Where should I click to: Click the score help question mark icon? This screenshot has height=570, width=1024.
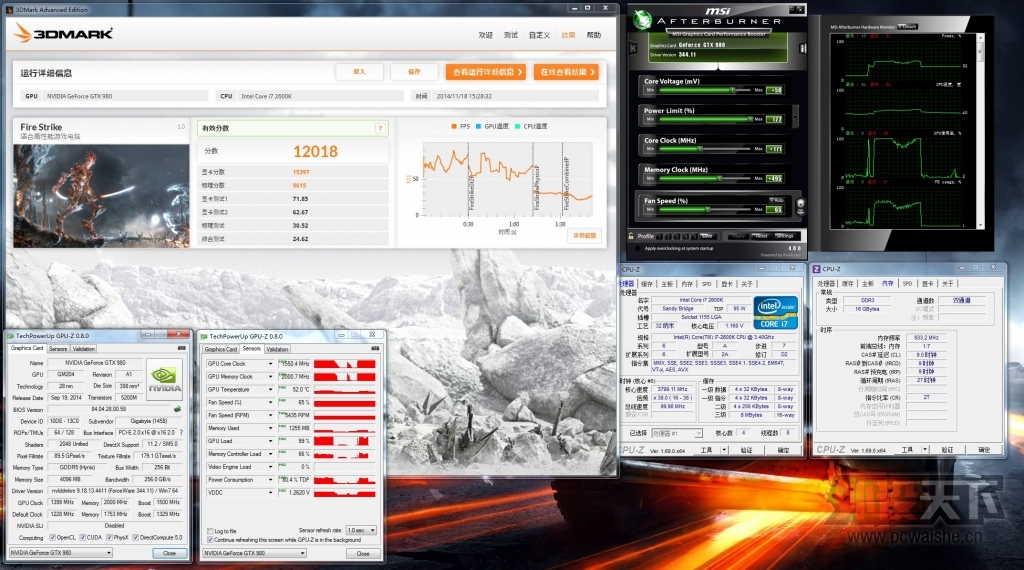[380, 129]
